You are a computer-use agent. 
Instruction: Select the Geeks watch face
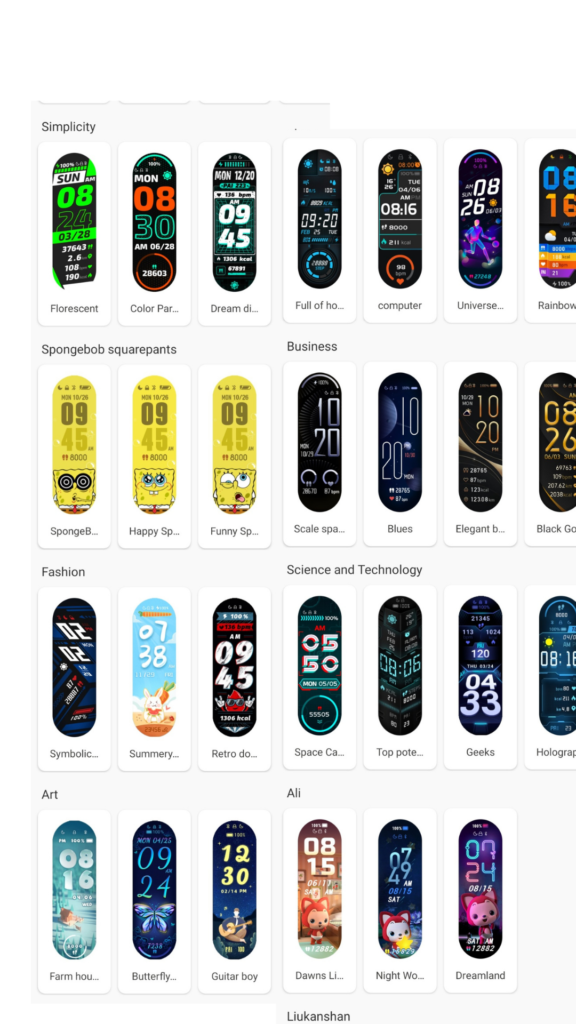pos(480,677)
